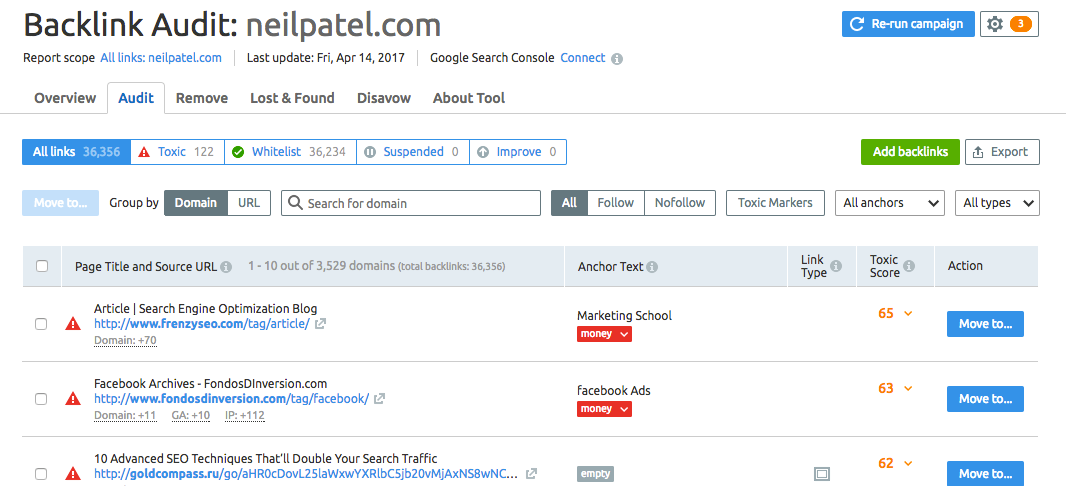Image resolution: width=1066 pixels, height=486 pixels.
Task: Click the Domain: +70 marker
Action: [x=126, y=341]
